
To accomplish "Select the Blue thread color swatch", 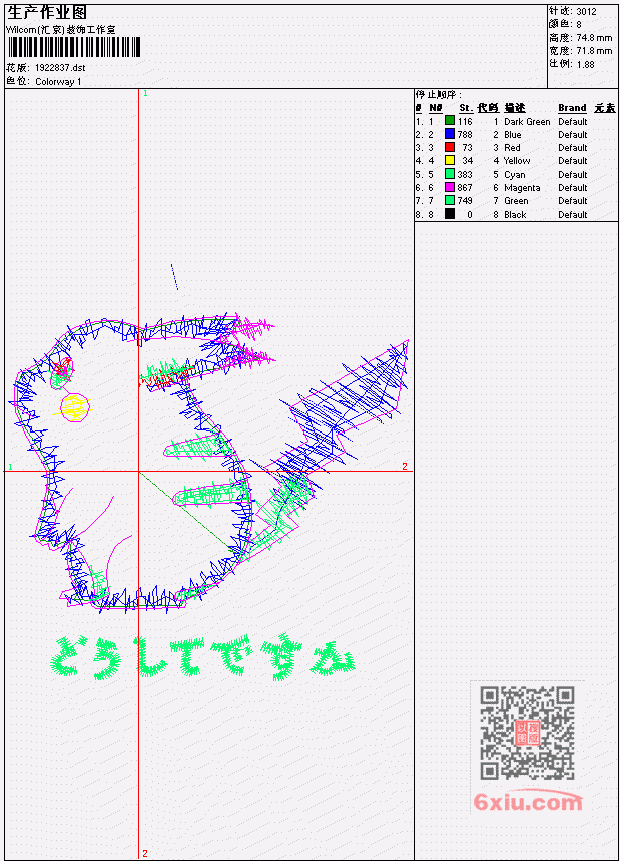I will coord(450,135).
